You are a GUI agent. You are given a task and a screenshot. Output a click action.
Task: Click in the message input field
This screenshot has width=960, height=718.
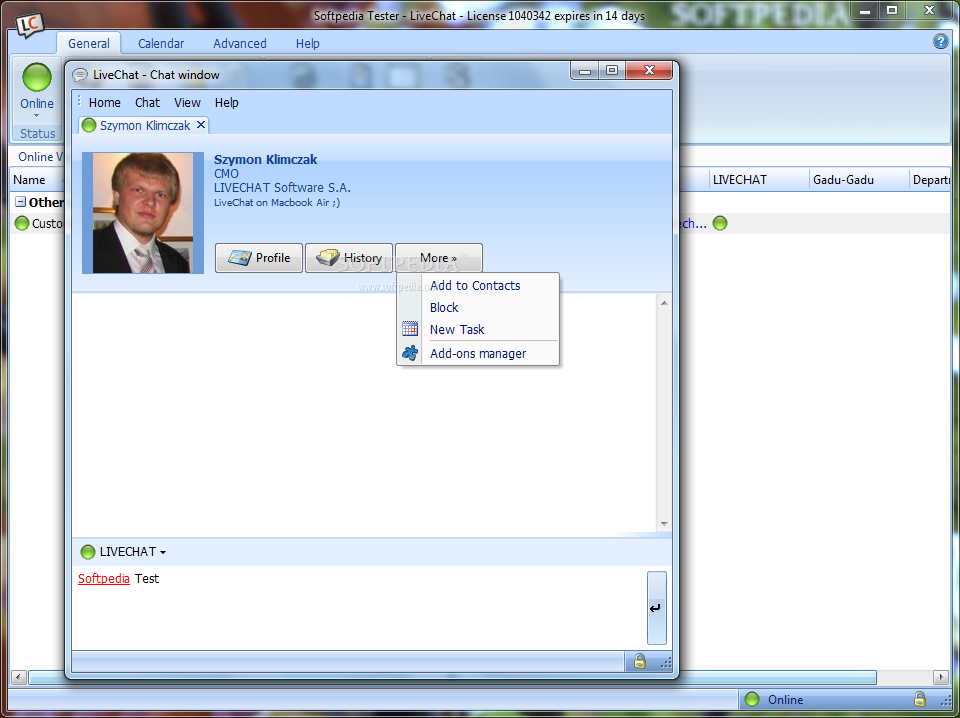click(359, 608)
